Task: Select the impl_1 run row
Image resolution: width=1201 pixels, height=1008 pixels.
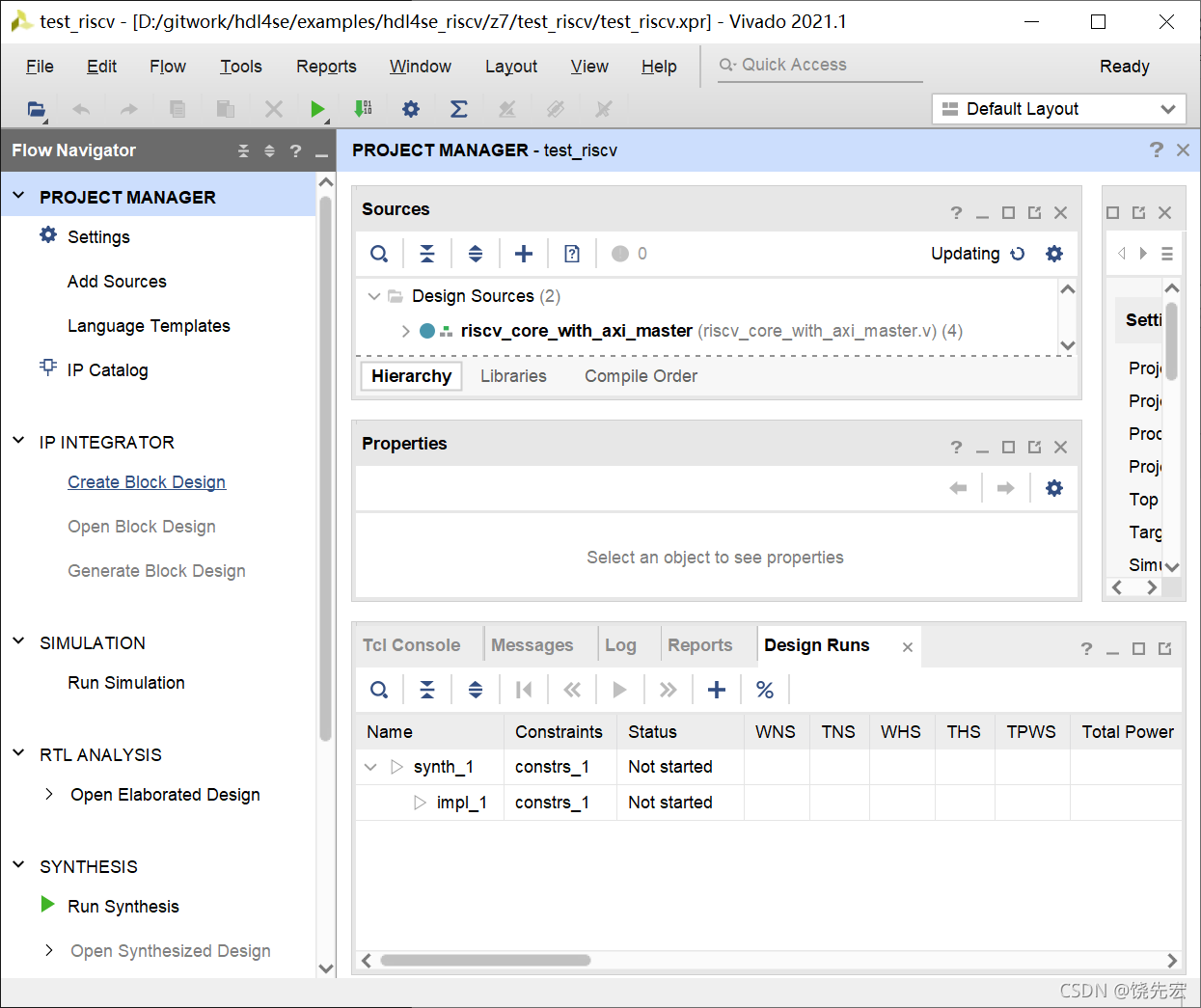Action: pos(768,803)
